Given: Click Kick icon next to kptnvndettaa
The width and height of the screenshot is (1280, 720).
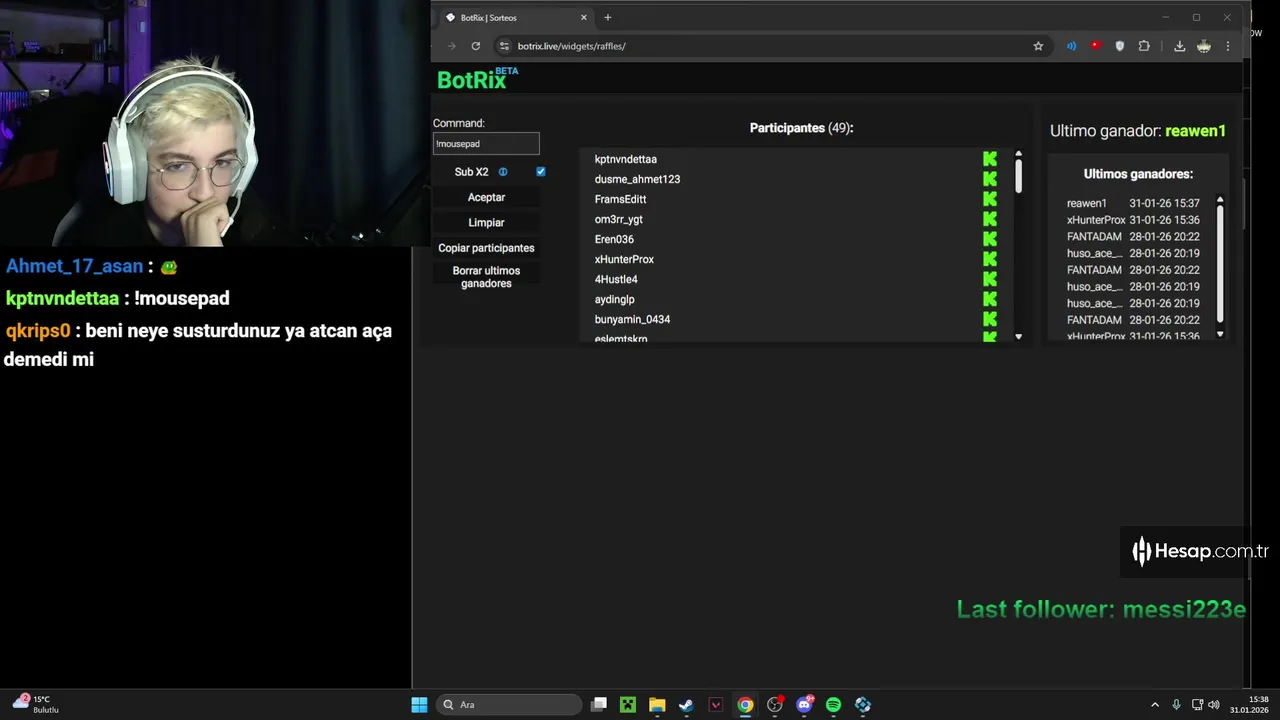Looking at the screenshot, I should pos(990,159).
